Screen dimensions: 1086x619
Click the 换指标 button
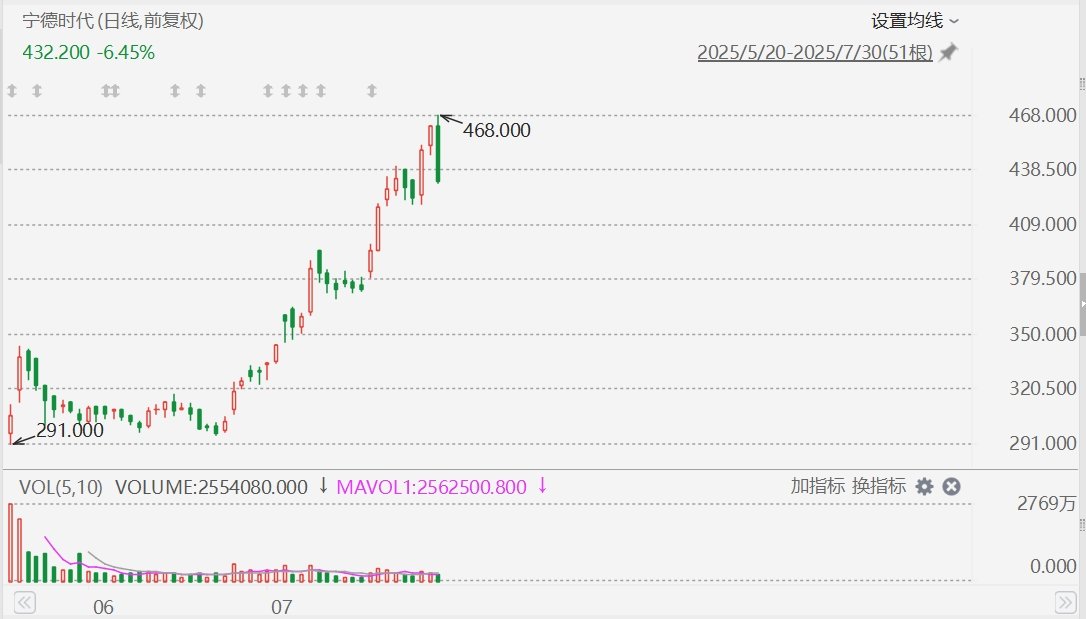pos(878,486)
